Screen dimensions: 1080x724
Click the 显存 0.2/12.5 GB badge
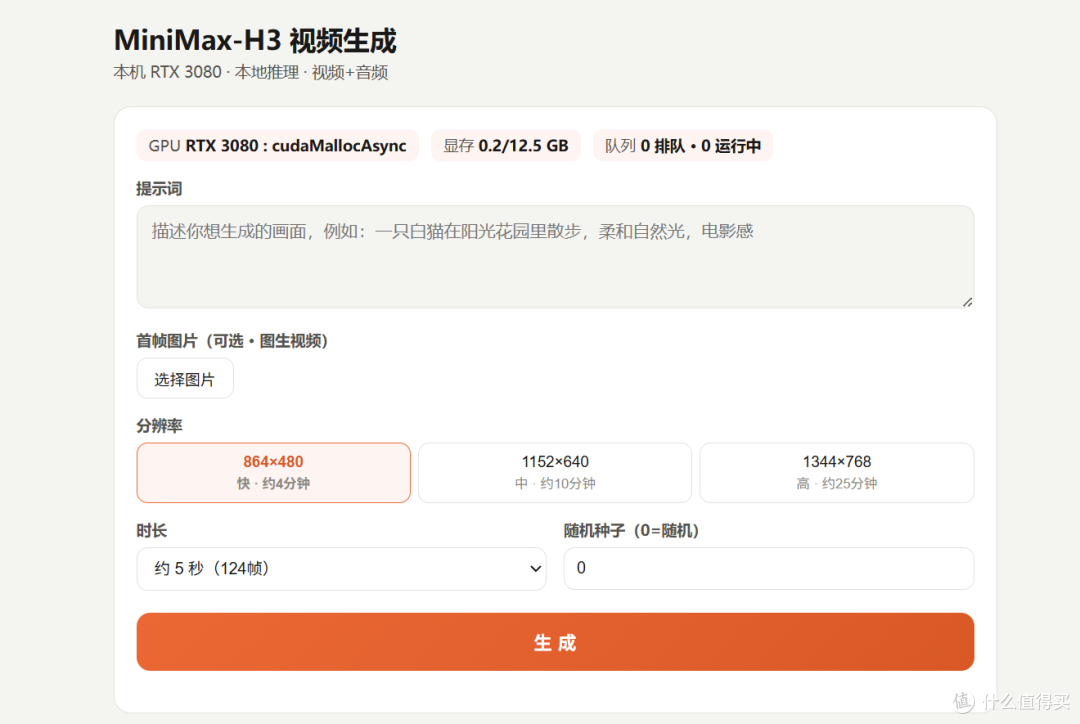(506, 145)
